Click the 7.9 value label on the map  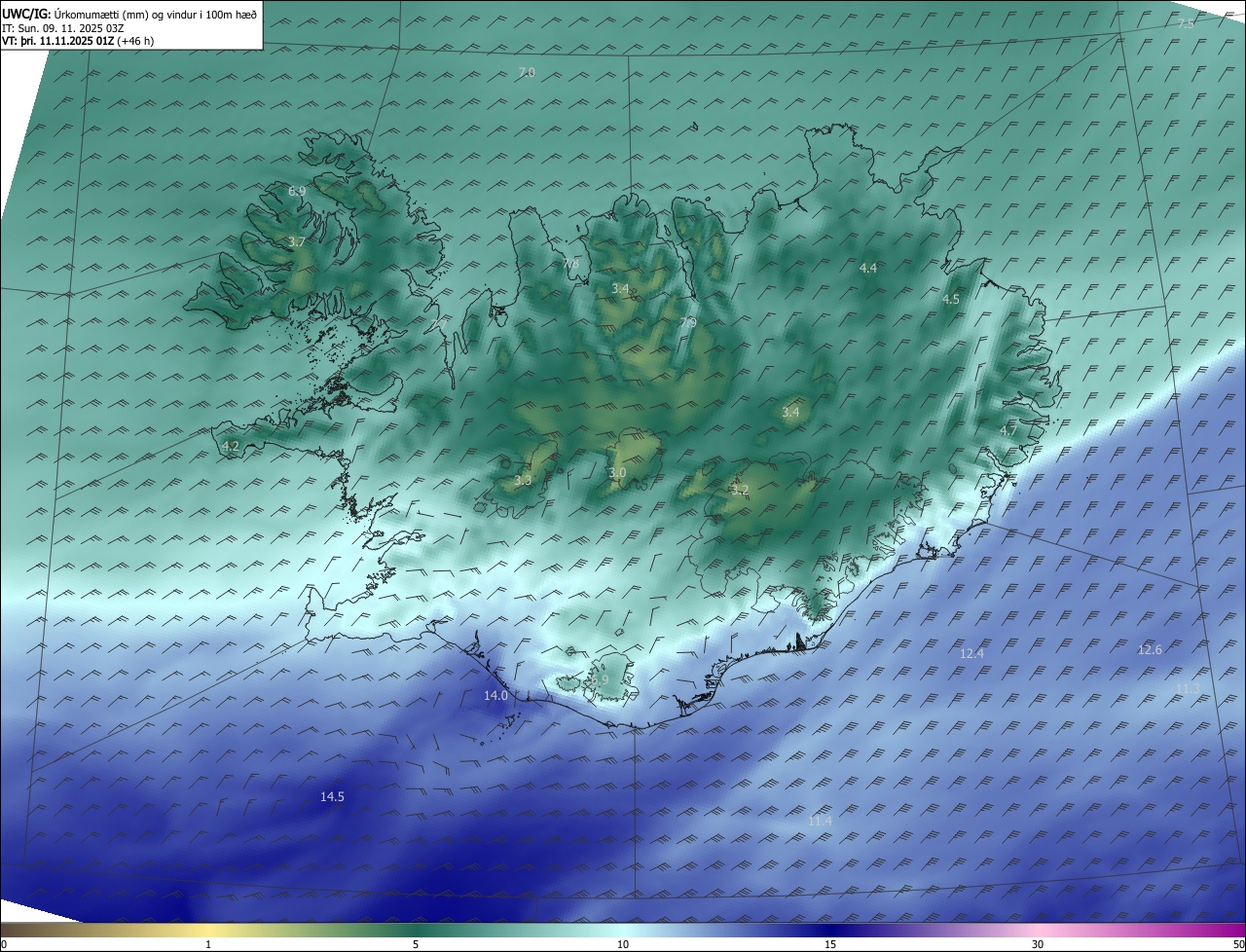coord(688,322)
